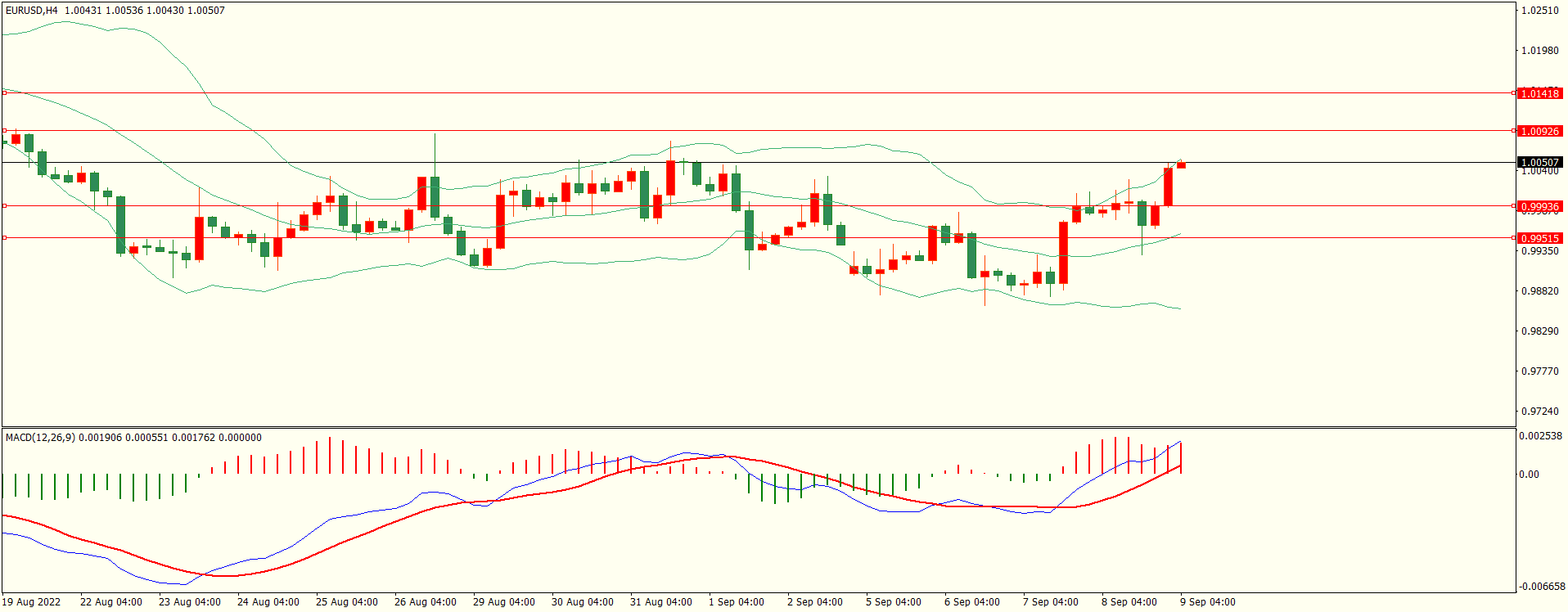The width and height of the screenshot is (1568, 612).
Task: Click the 24 Aug 04:00 time label
Action: 268,602
